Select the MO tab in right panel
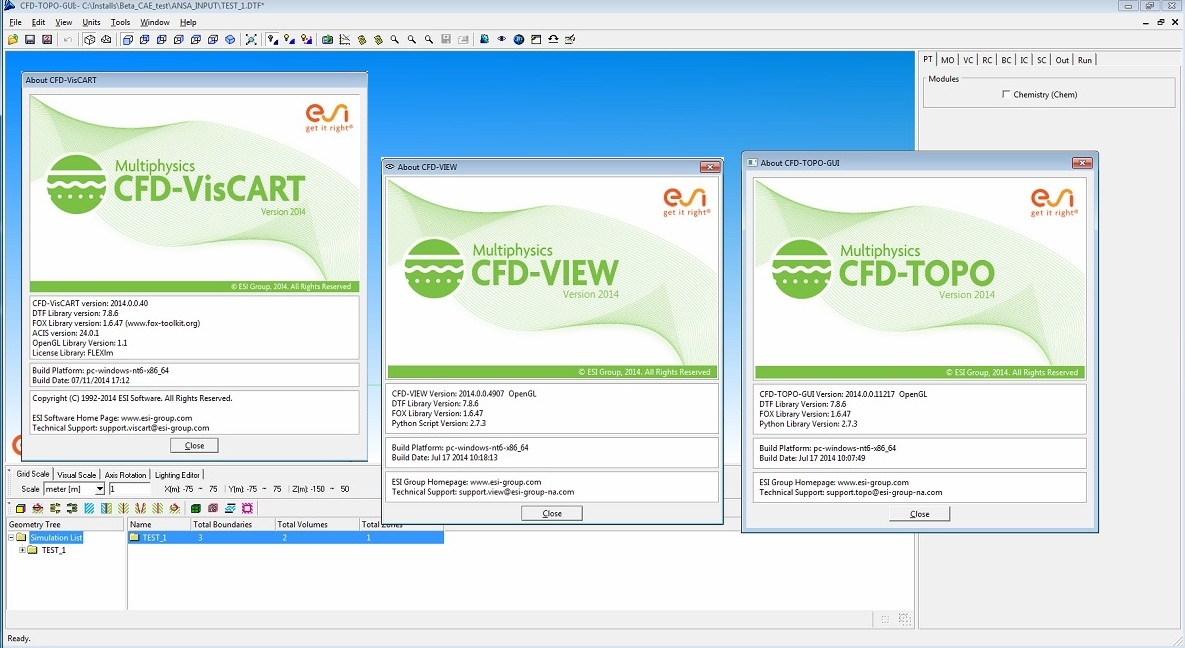The height and width of the screenshot is (648, 1185). pyautogui.click(x=948, y=60)
